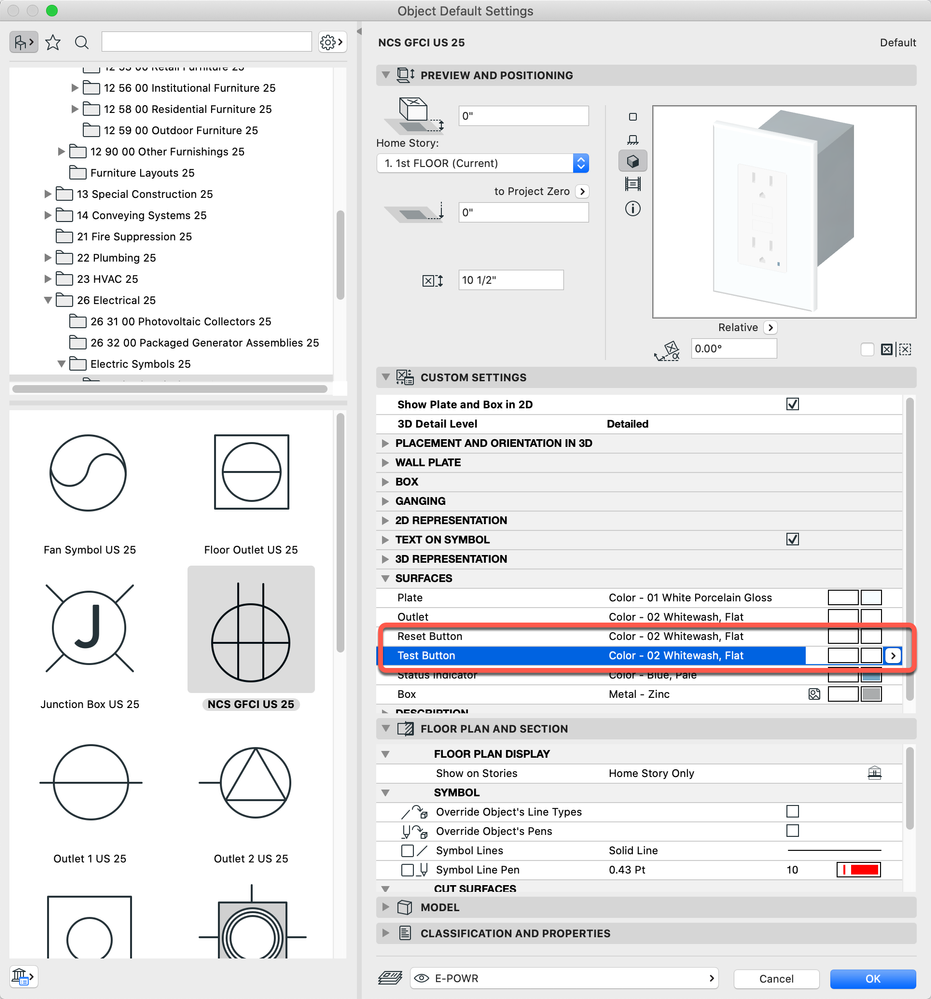Click the elevation to project zero icon

coord(414,213)
